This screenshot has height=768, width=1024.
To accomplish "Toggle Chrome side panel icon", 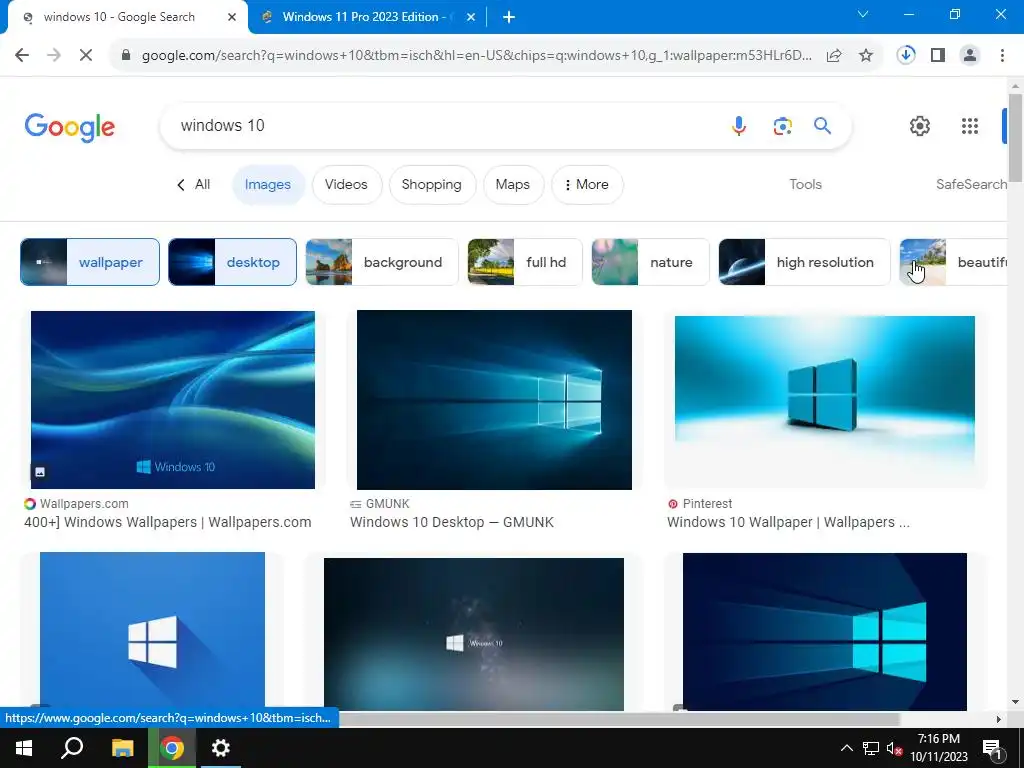I will pos(938,56).
